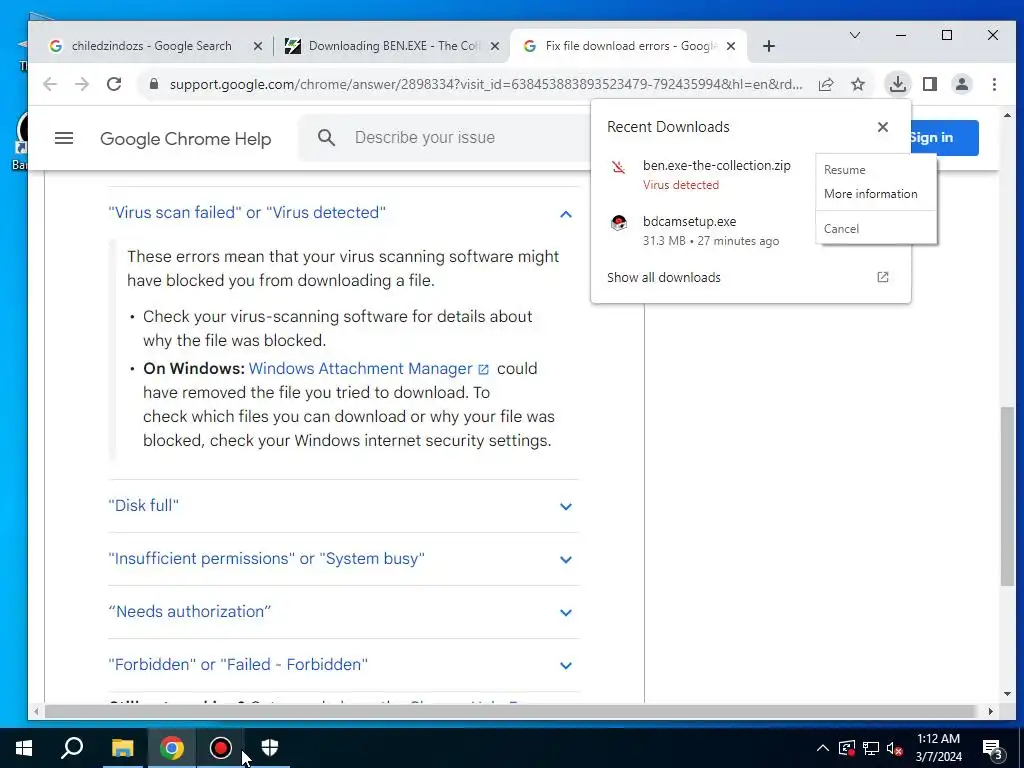Click the bdcamsetup.exe file icon
1024x768 pixels.
(x=618, y=223)
